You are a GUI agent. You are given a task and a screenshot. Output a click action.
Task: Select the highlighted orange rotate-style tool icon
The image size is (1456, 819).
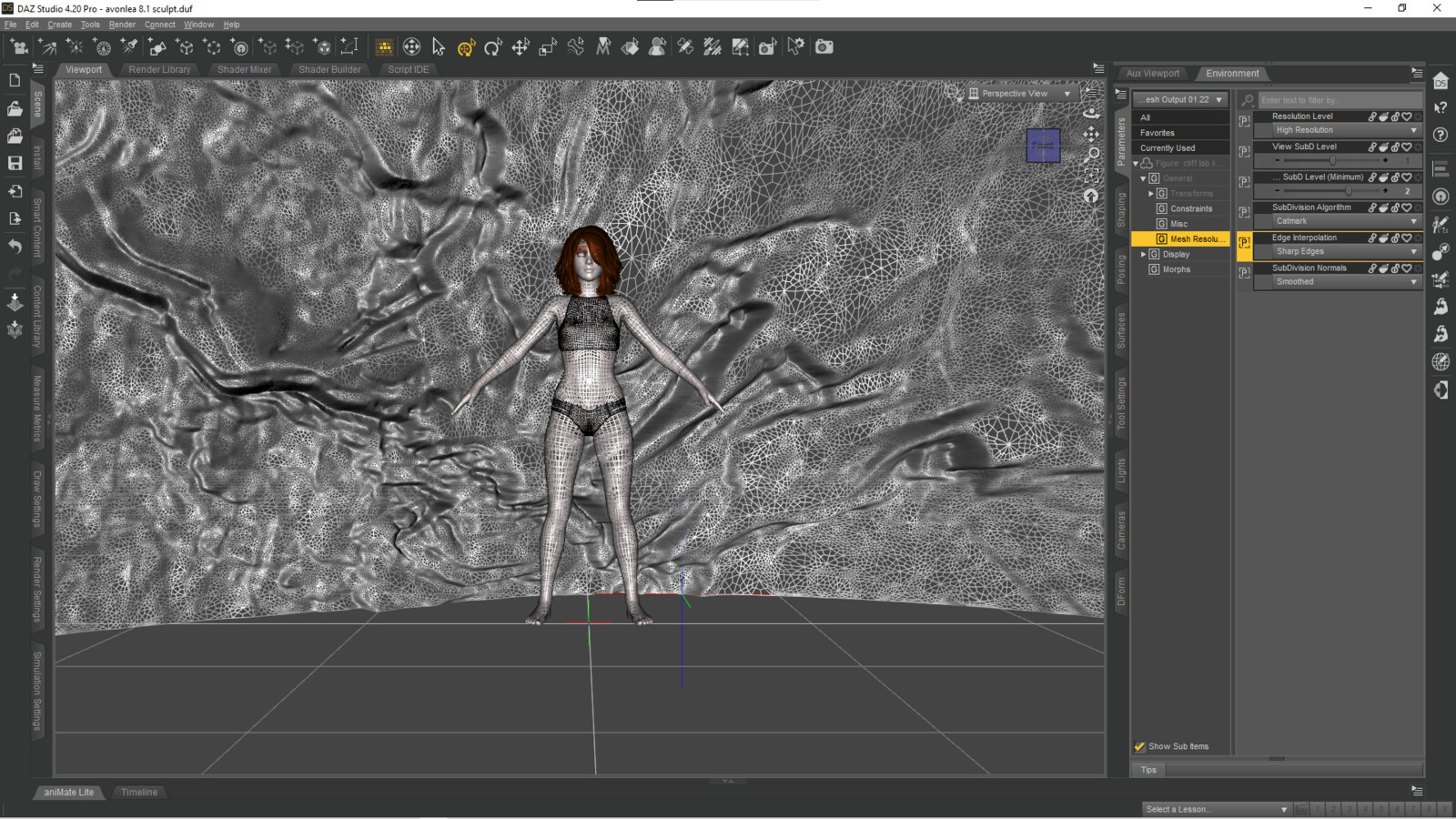(466, 46)
